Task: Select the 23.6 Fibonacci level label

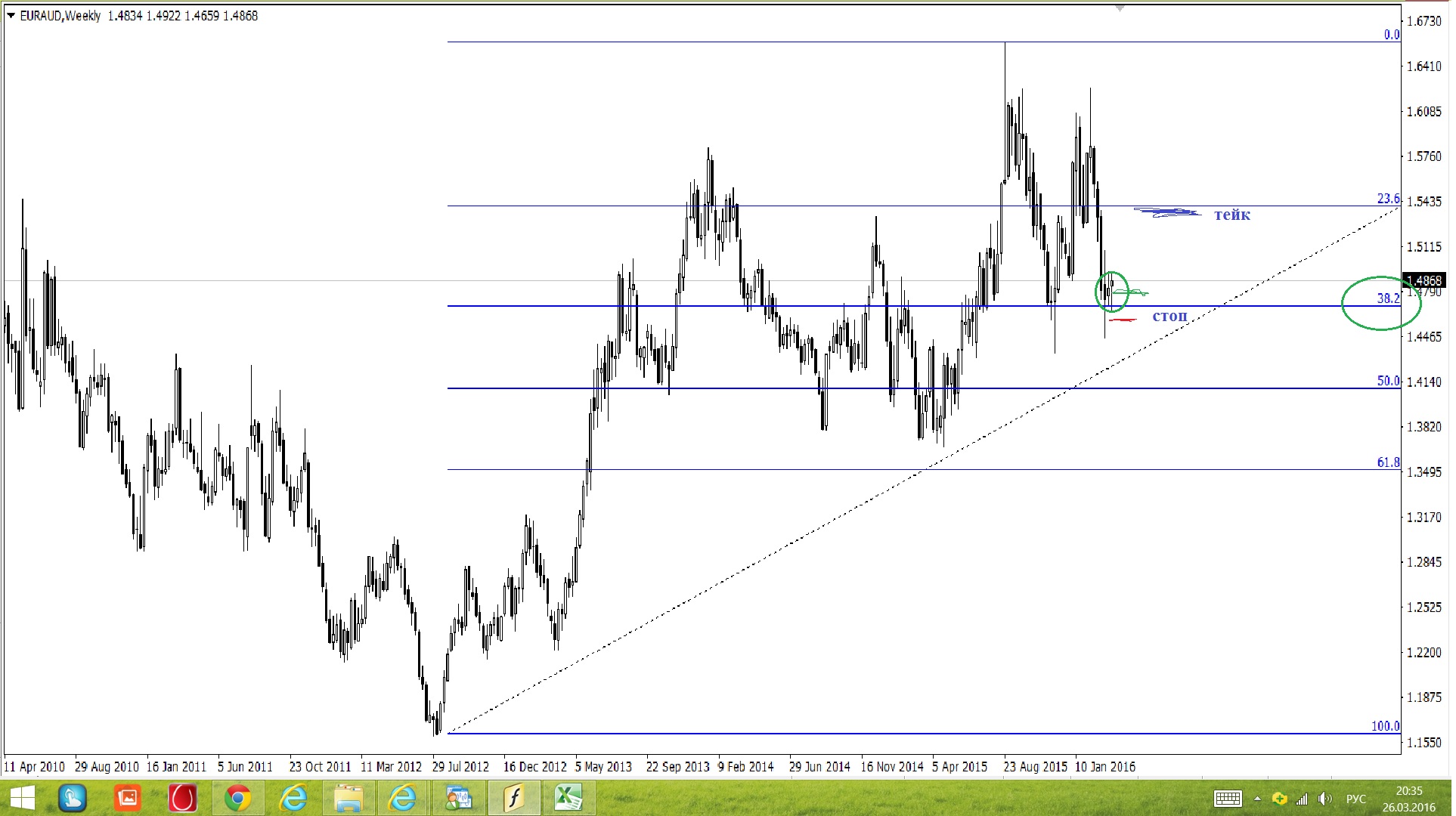Action: [x=1388, y=199]
